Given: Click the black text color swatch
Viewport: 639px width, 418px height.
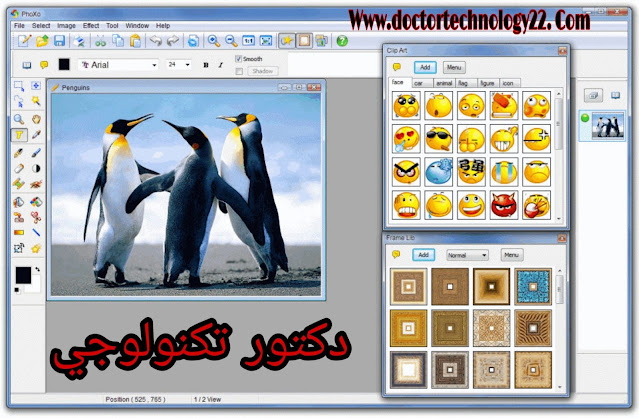Looking at the screenshot, I should [64, 64].
